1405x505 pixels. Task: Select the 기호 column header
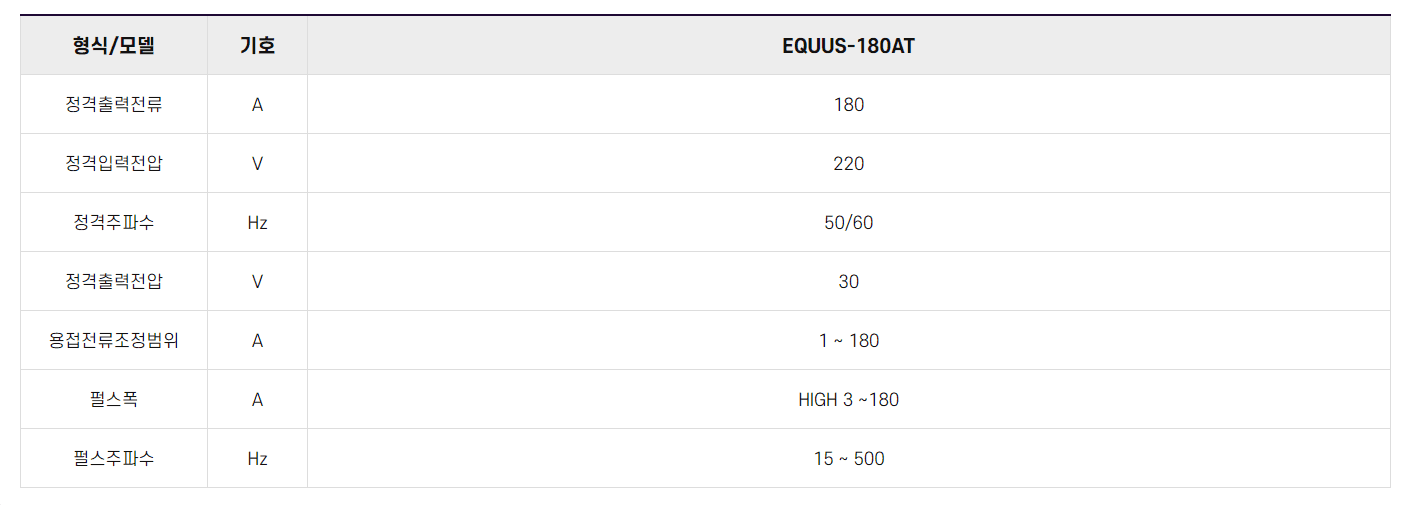[257, 45]
